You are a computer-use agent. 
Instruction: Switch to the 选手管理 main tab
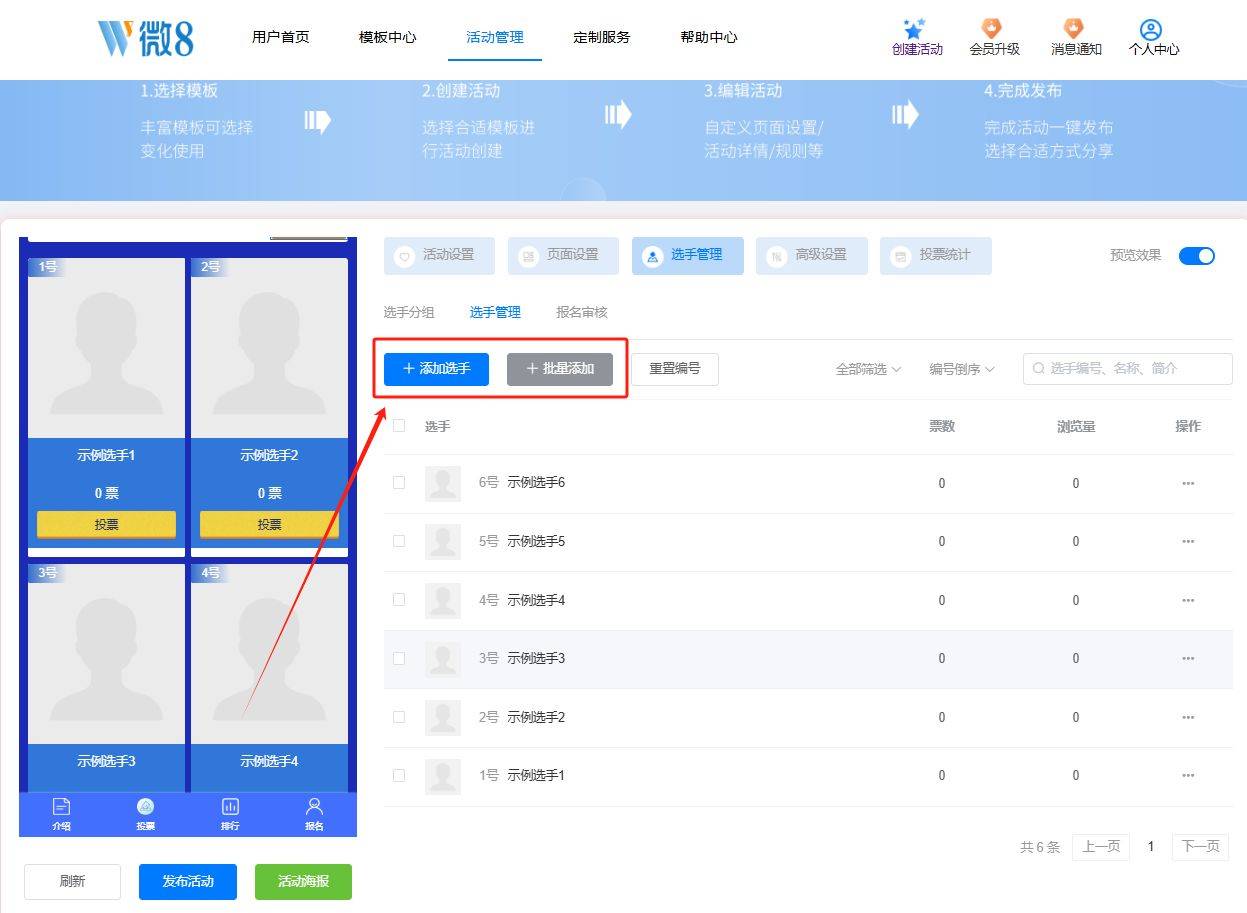pyautogui.click(x=687, y=255)
